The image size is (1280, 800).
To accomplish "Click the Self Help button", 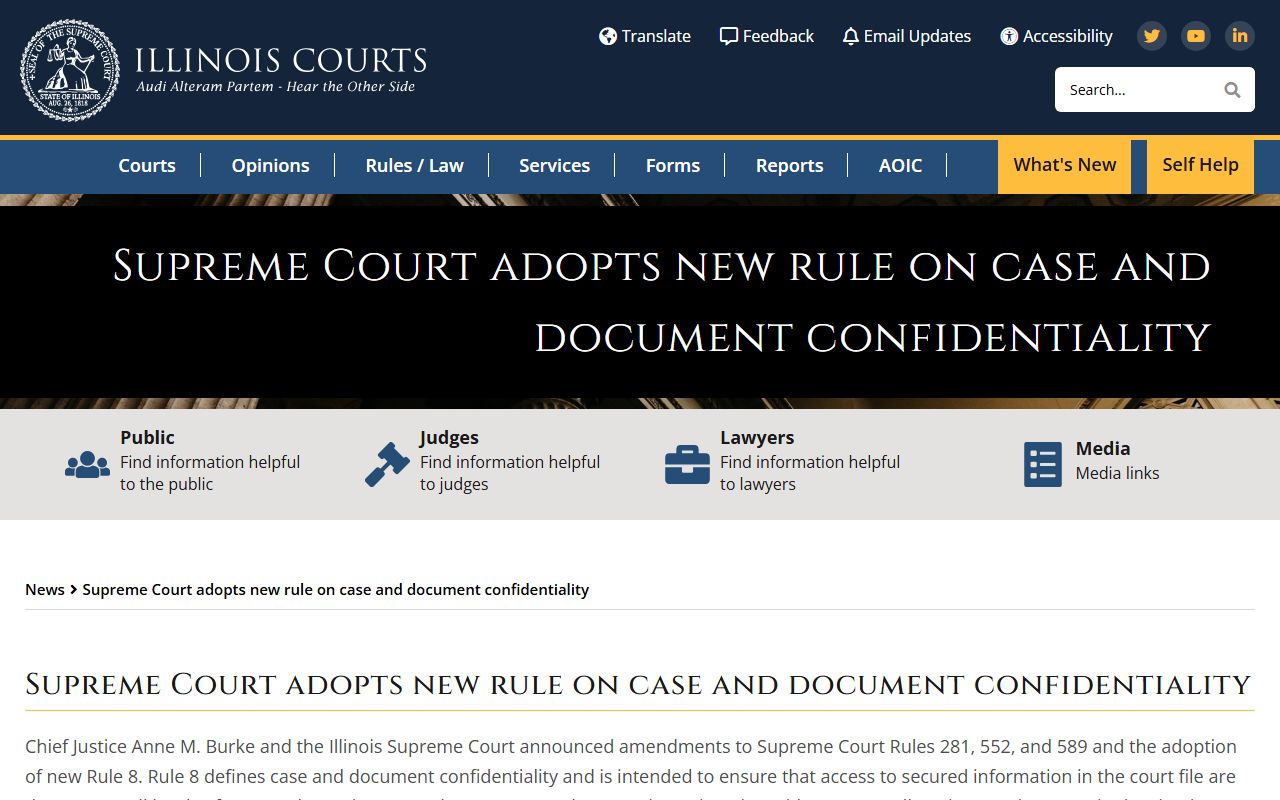I will (1201, 166).
